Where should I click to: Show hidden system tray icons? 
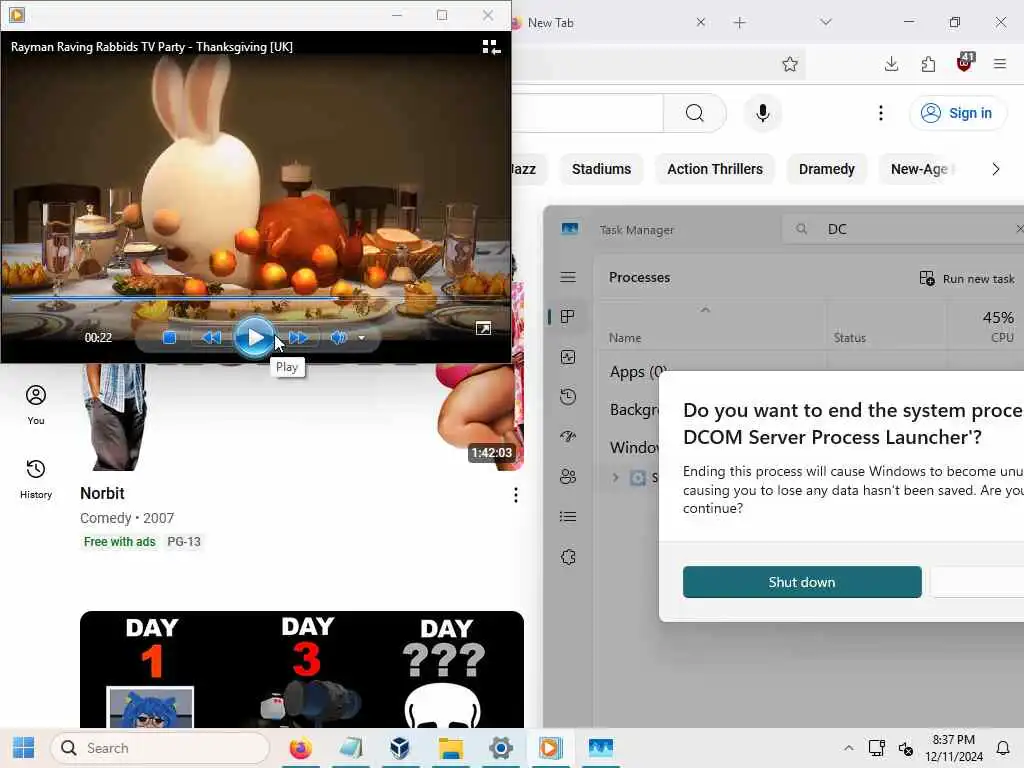point(848,748)
